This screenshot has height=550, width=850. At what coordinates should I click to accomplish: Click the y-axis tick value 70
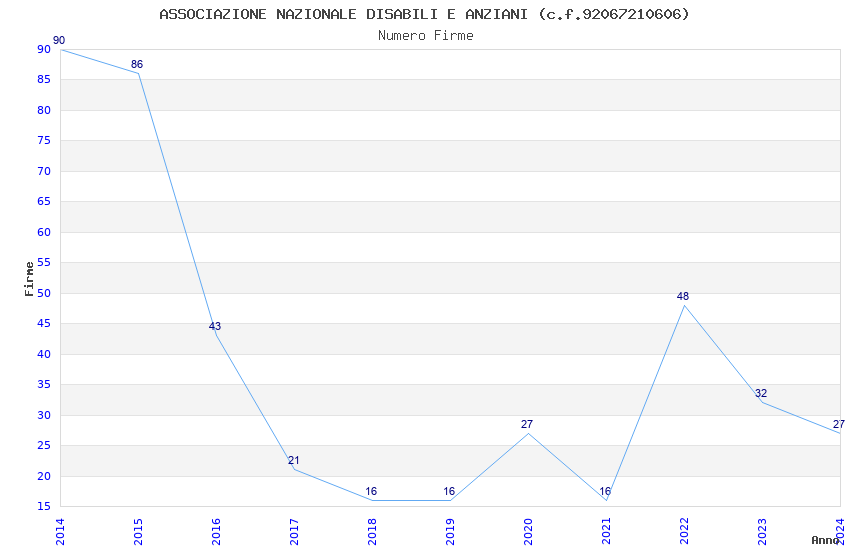tap(44, 171)
